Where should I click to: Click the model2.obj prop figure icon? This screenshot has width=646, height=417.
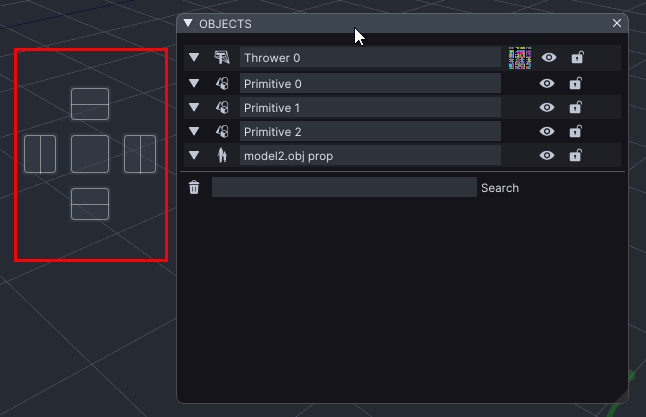click(222, 155)
